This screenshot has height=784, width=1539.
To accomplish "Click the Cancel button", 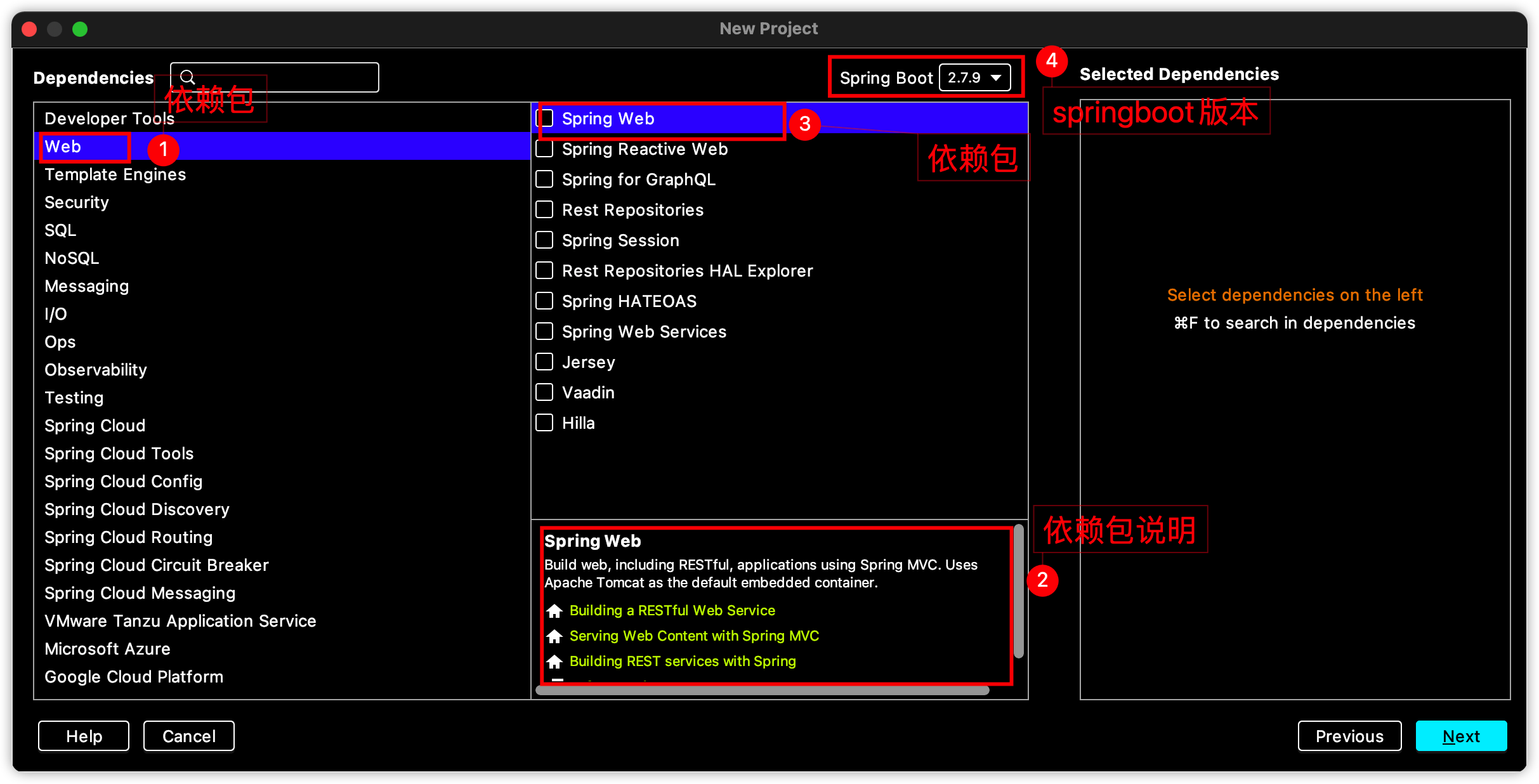I will [x=189, y=736].
